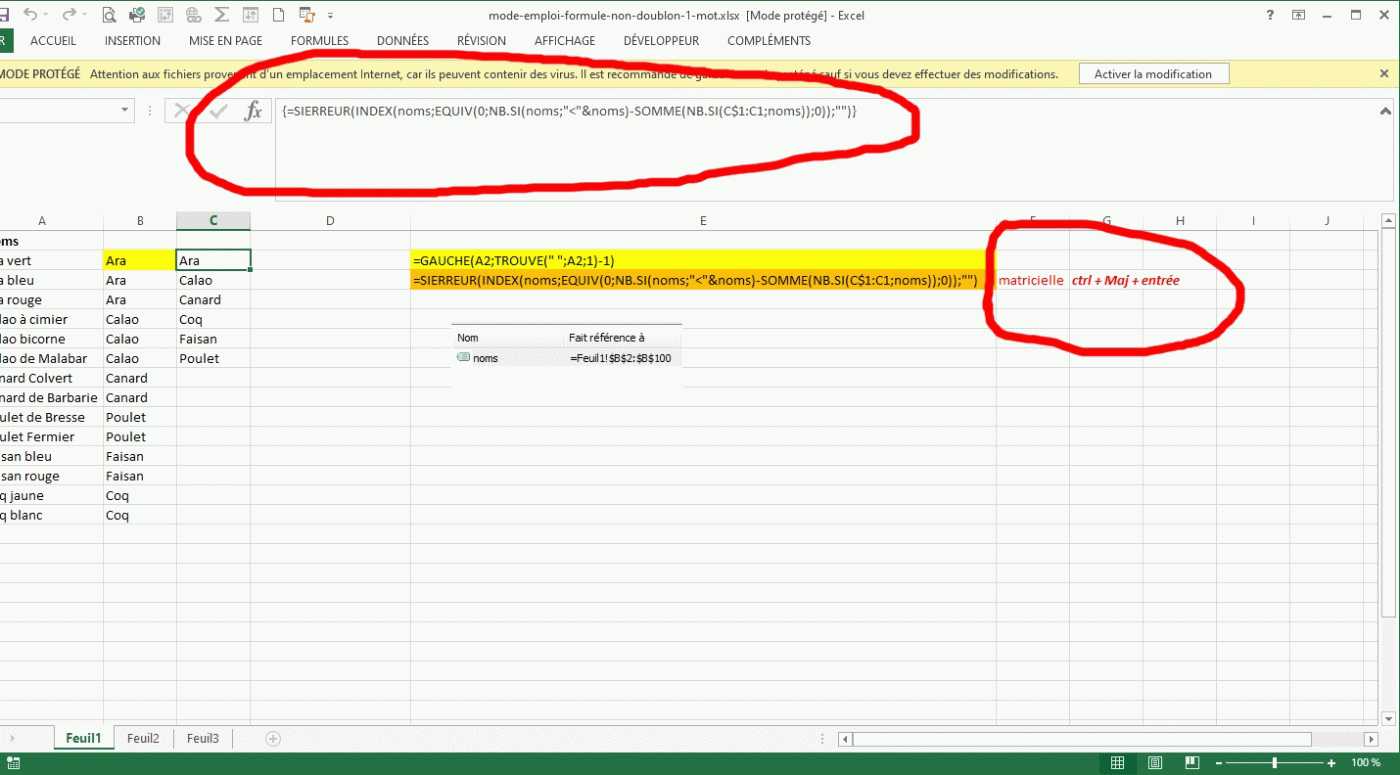Click the fx Insert Function icon
This screenshot has height=775, width=1400.
tap(253, 111)
